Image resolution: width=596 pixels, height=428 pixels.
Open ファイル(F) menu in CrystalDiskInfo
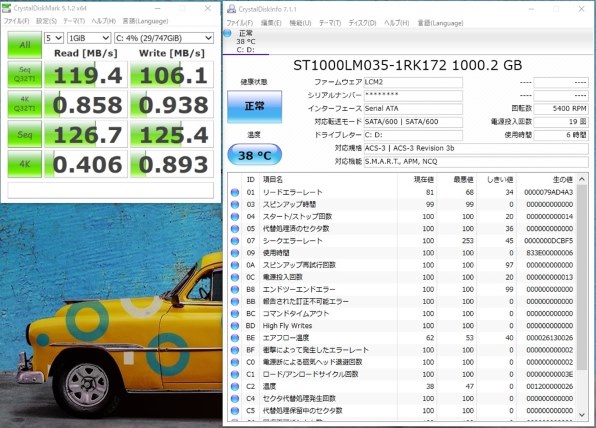[240, 23]
